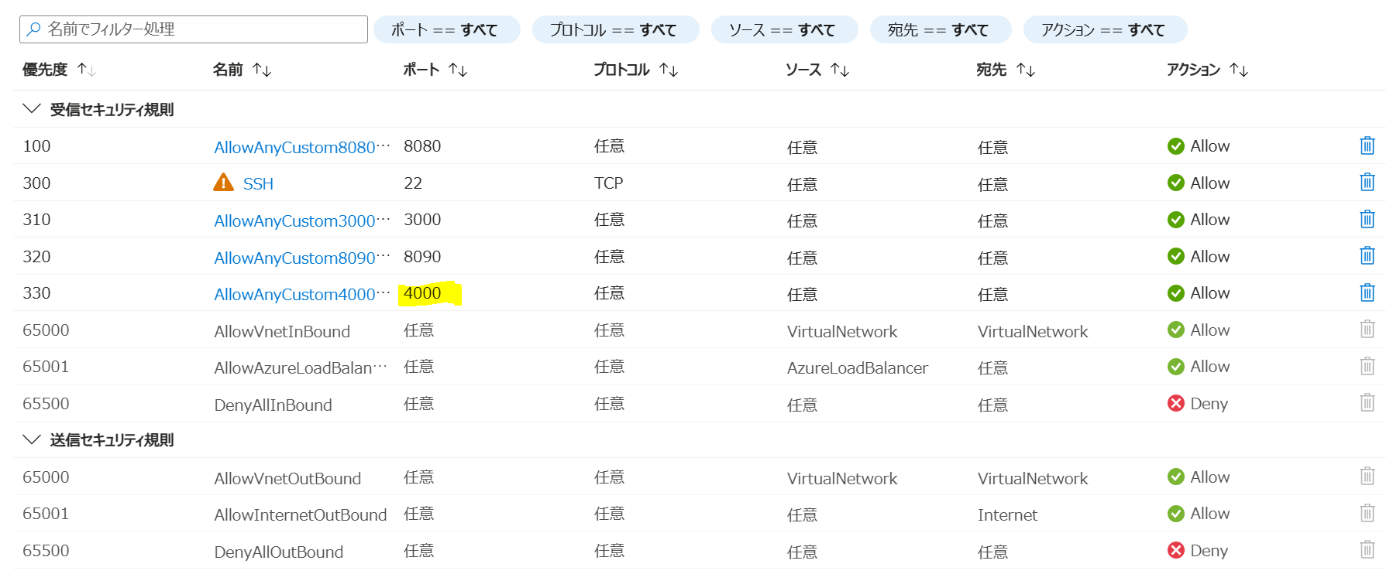Image resolution: width=1400 pixels, height=581 pixels.
Task: Sort by プロトコル column arrows
Action: click(669, 70)
